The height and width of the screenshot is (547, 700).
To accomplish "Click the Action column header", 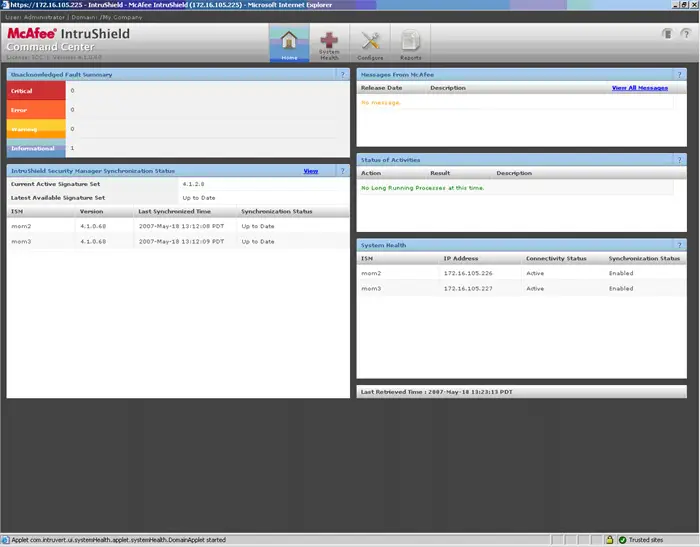I will (371, 173).
